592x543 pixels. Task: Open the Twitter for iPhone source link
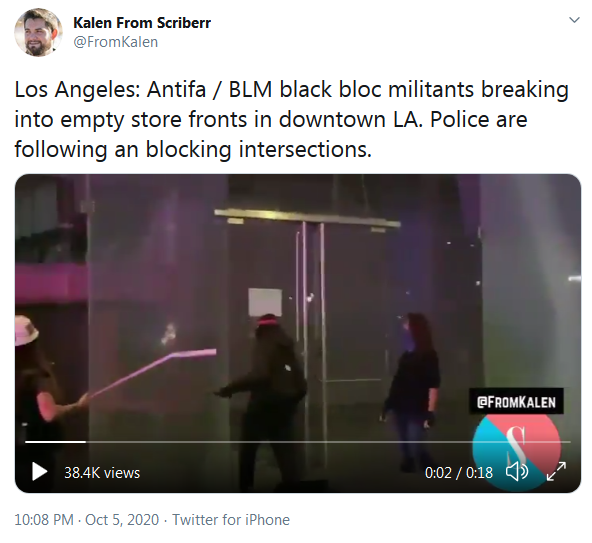tap(231, 520)
